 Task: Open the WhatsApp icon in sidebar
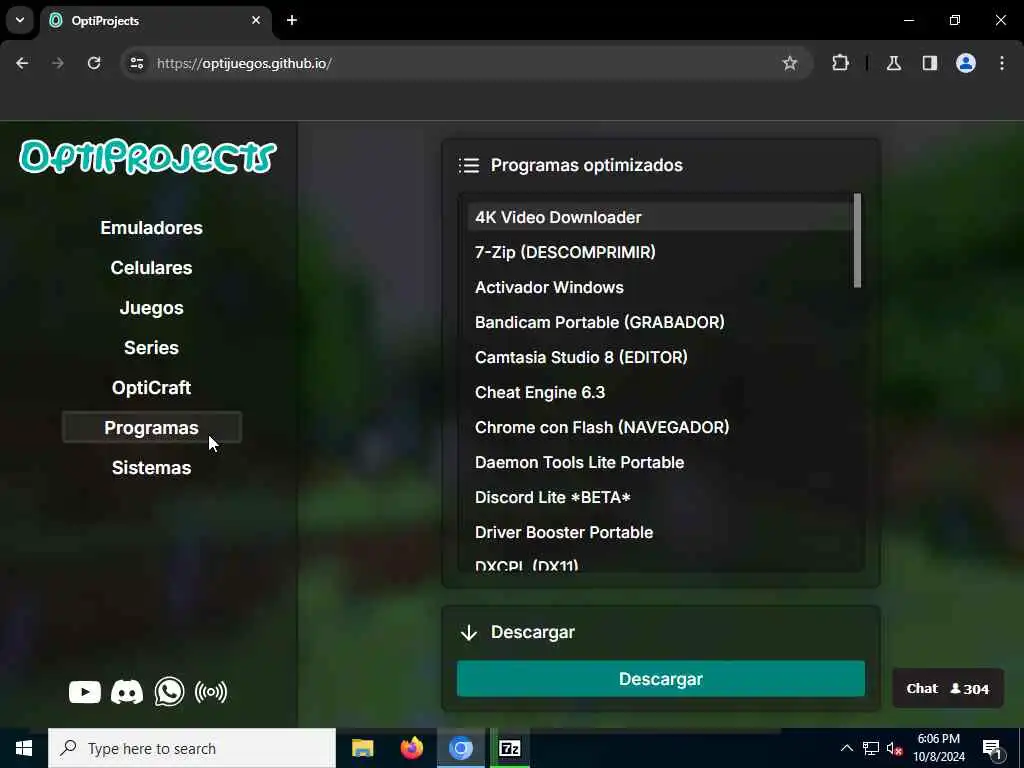click(169, 692)
